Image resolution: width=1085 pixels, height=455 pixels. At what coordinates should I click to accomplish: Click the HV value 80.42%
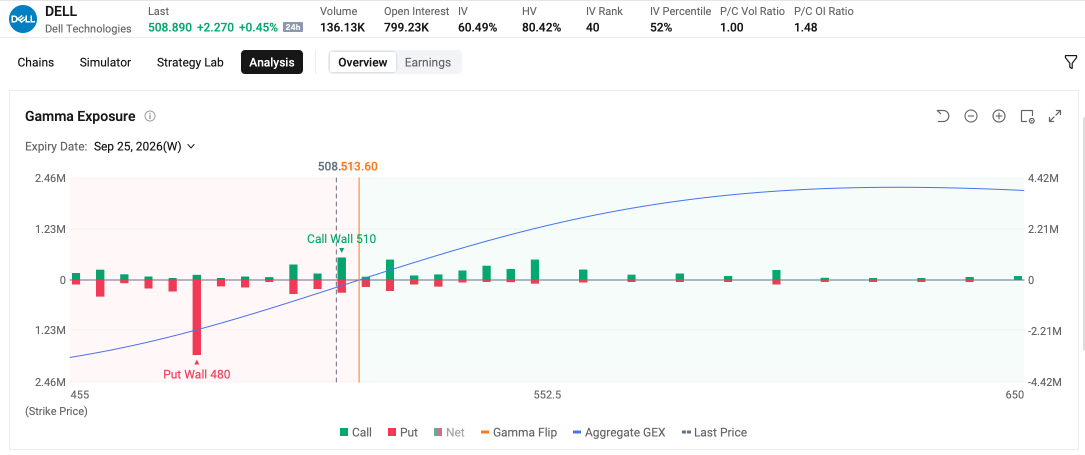pyautogui.click(x=541, y=28)
